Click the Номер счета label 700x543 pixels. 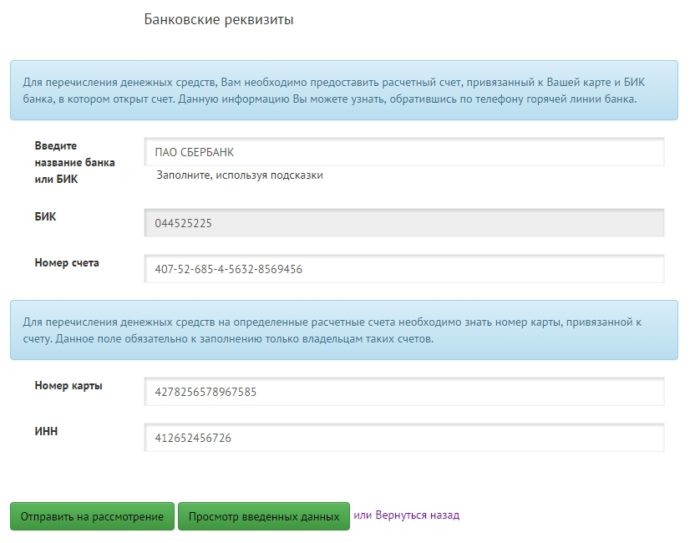pyautogui.click(x=67, y=263)
